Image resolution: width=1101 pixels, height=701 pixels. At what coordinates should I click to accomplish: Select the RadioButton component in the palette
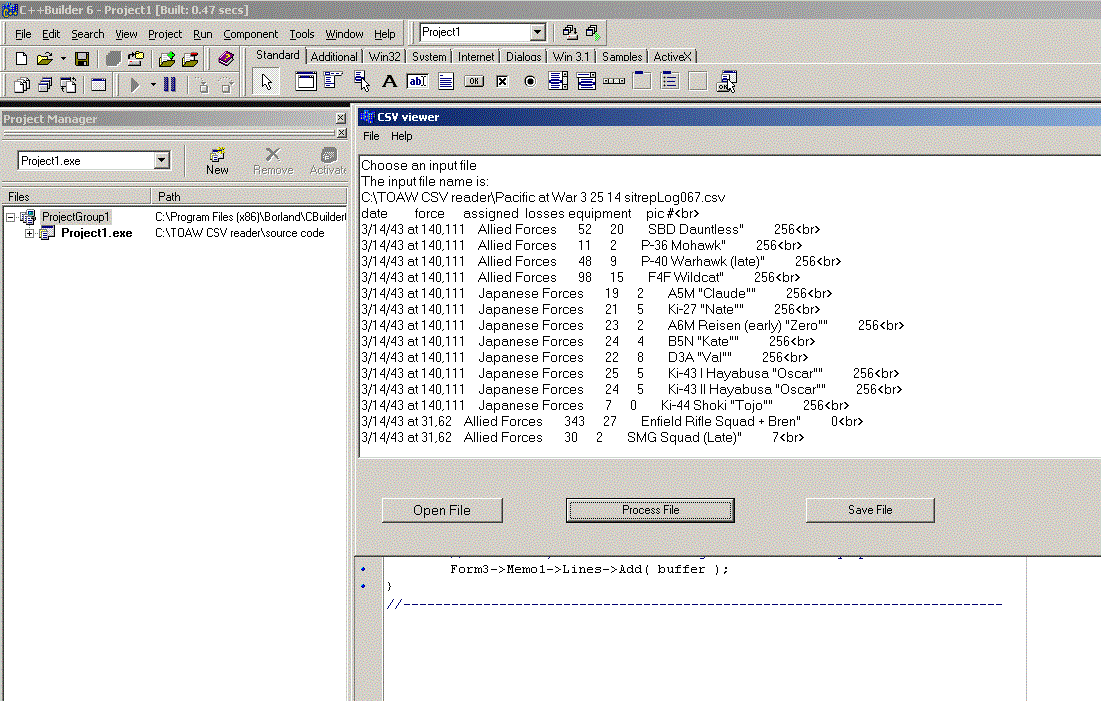[x=530, y=81]
